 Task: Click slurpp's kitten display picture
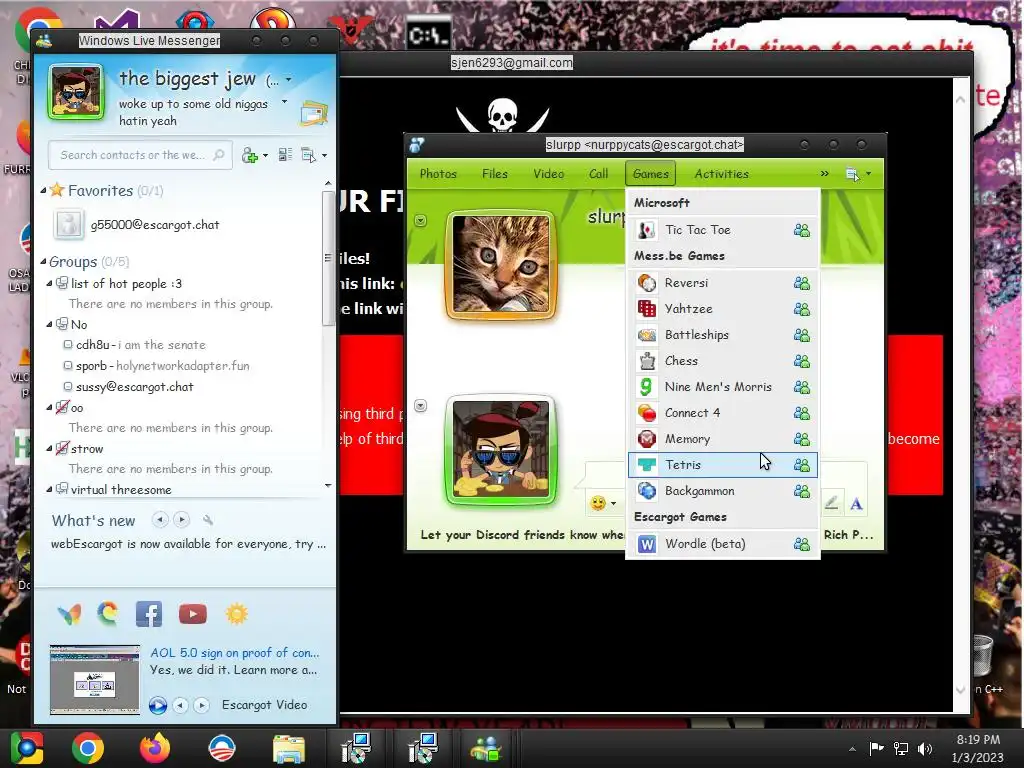[x=501, y=264]
